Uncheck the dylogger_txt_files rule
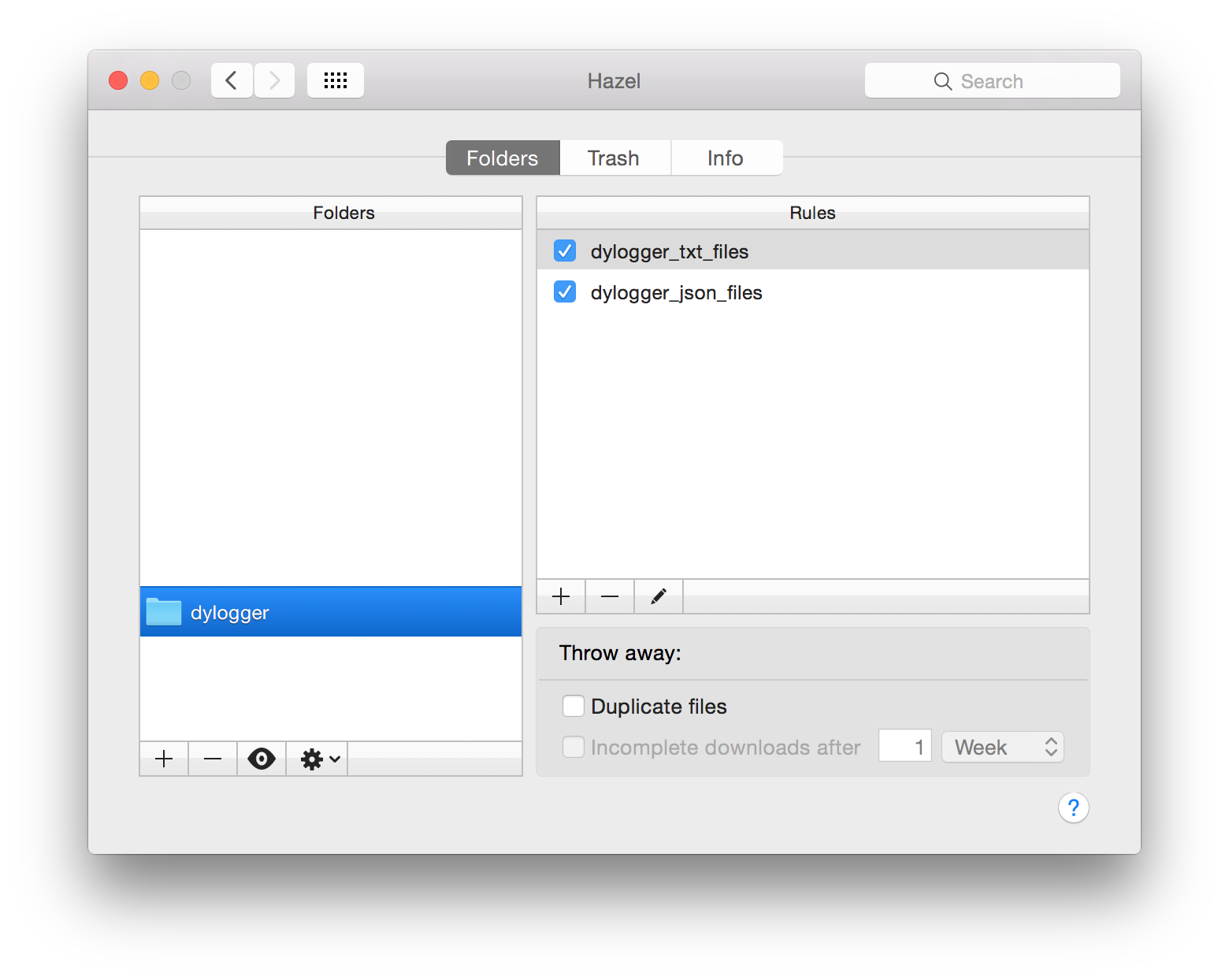 pos(565,251)
